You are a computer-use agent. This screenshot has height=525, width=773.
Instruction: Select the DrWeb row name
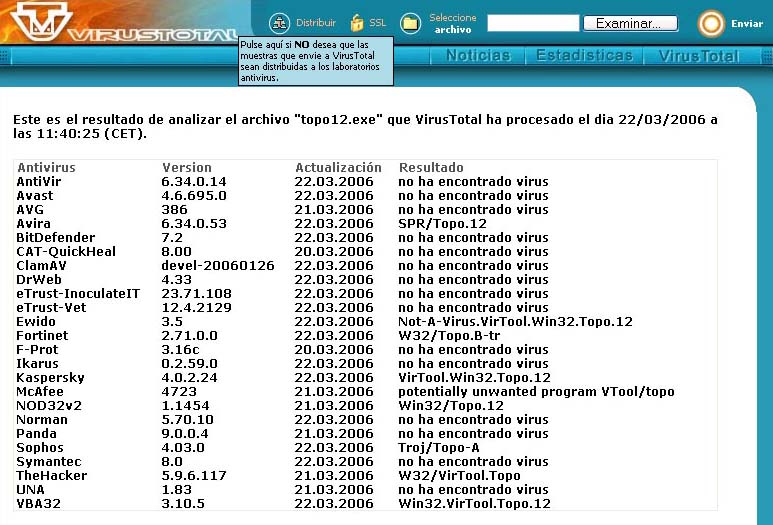point(38,280)
